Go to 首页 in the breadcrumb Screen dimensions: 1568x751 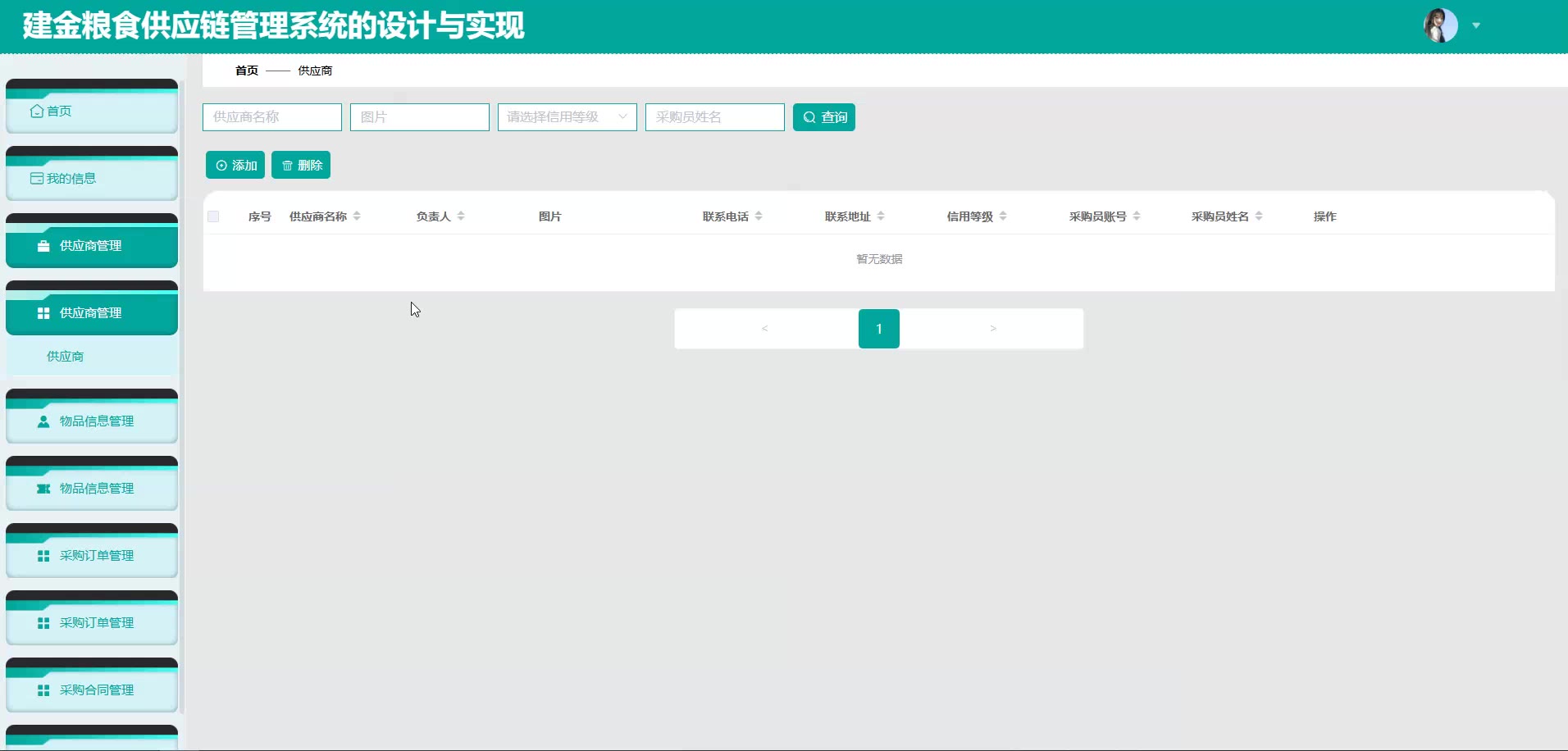[246, 71]
